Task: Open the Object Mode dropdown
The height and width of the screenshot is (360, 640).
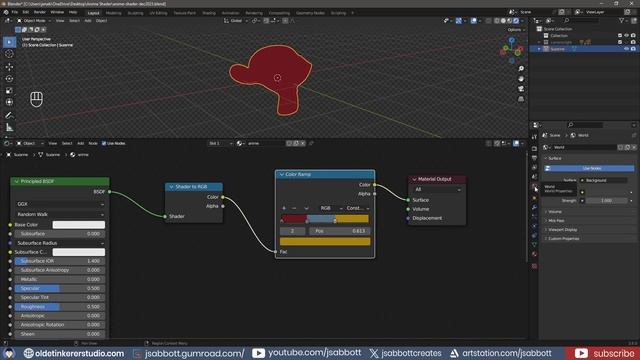Action: coord(33,21)
